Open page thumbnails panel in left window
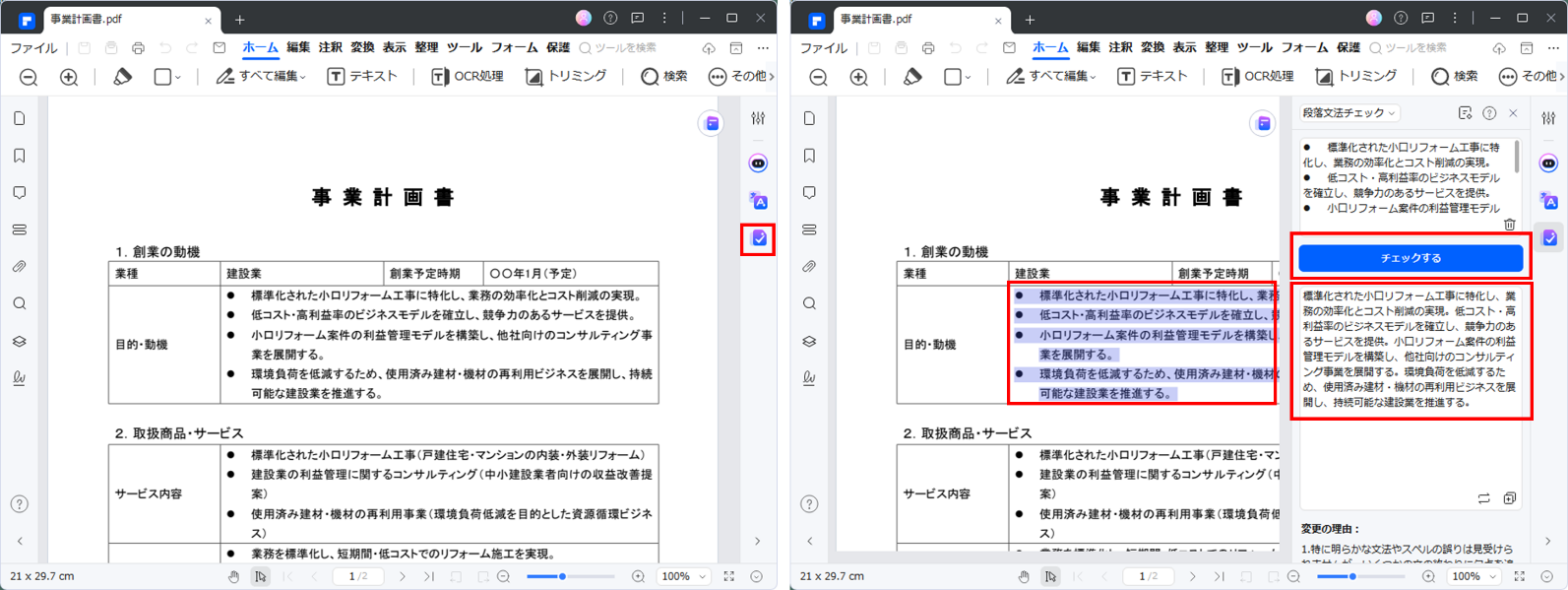Viewport: 1568px width, 590px height. click(x=20, y=118)
